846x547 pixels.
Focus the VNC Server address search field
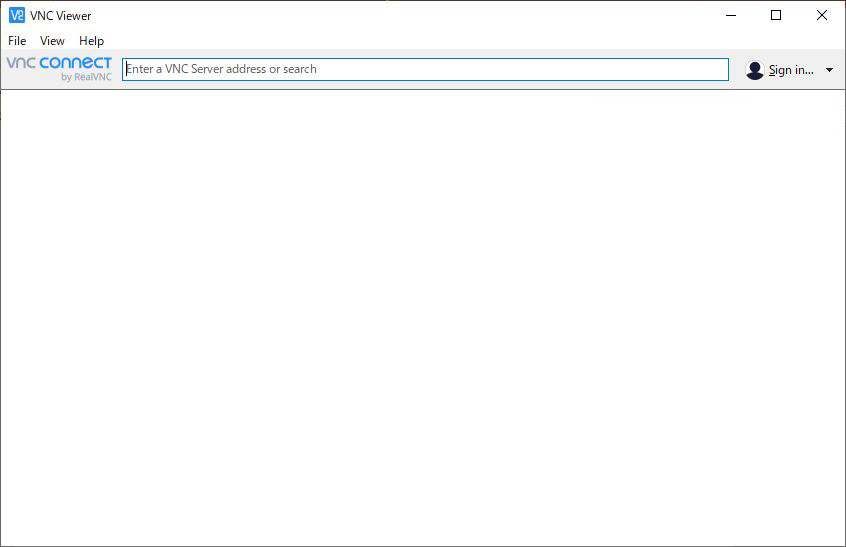click(x=425, y=69)
